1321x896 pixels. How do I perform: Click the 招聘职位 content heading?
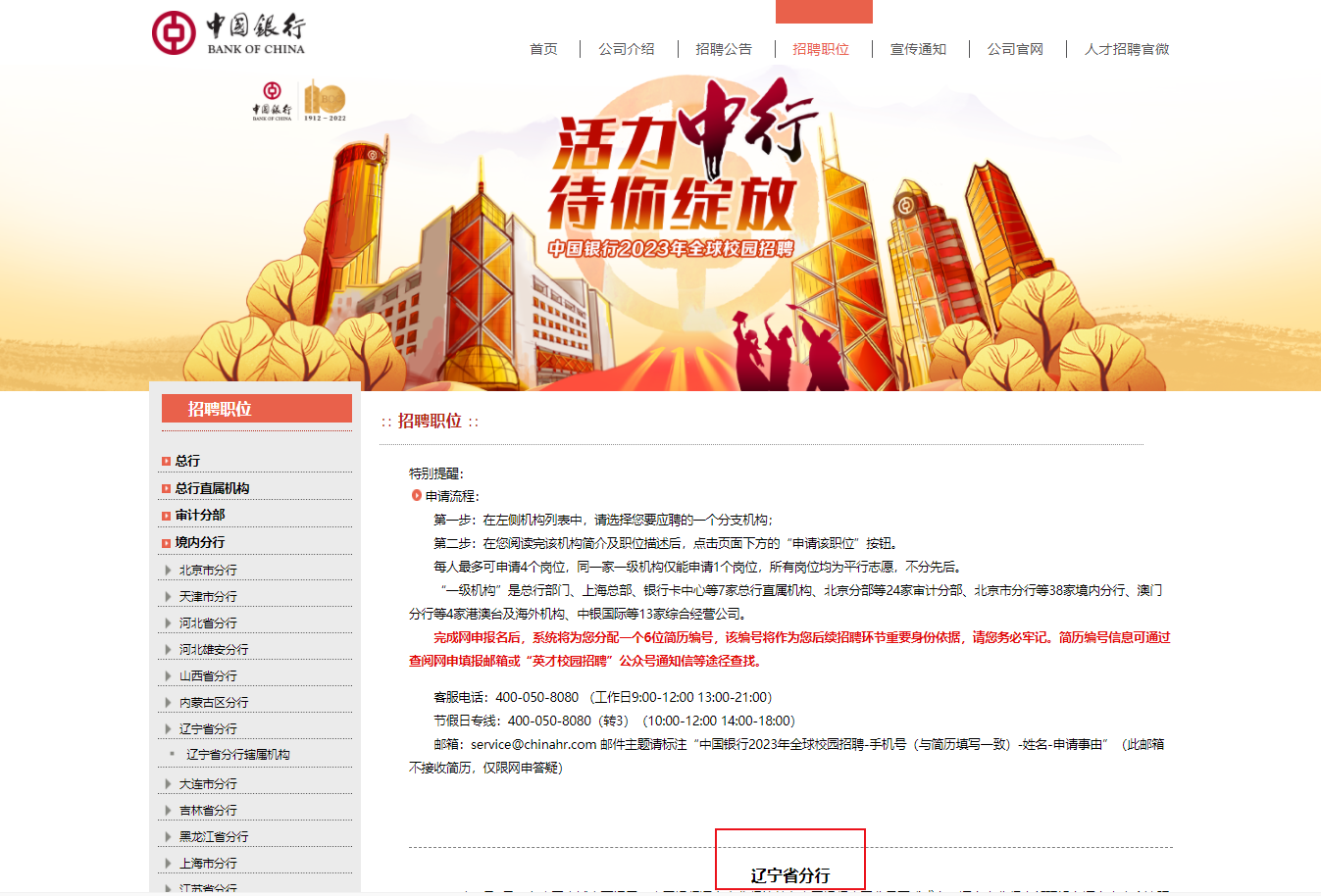(430, 421)
